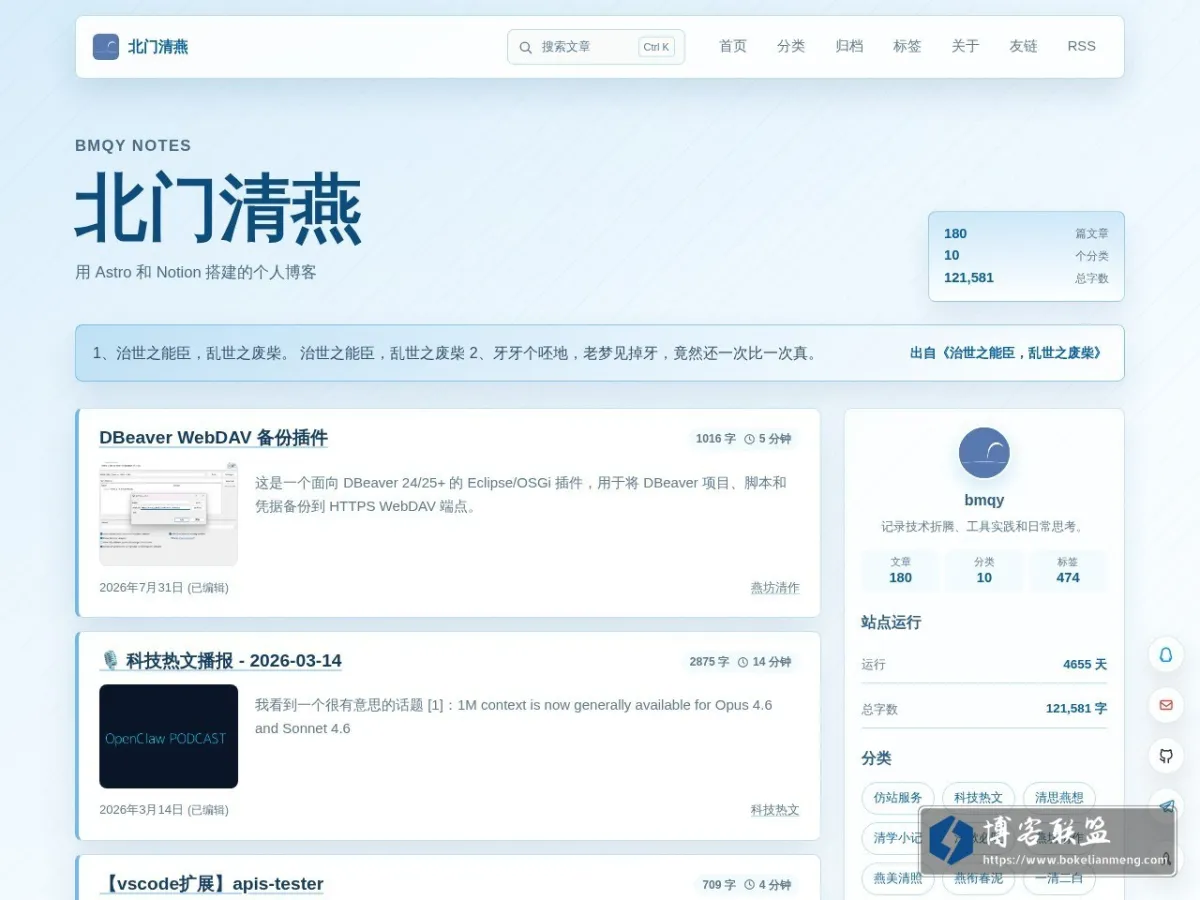Go to 首页 in navigation
1200x900 pixels.
tap(733, 46)
